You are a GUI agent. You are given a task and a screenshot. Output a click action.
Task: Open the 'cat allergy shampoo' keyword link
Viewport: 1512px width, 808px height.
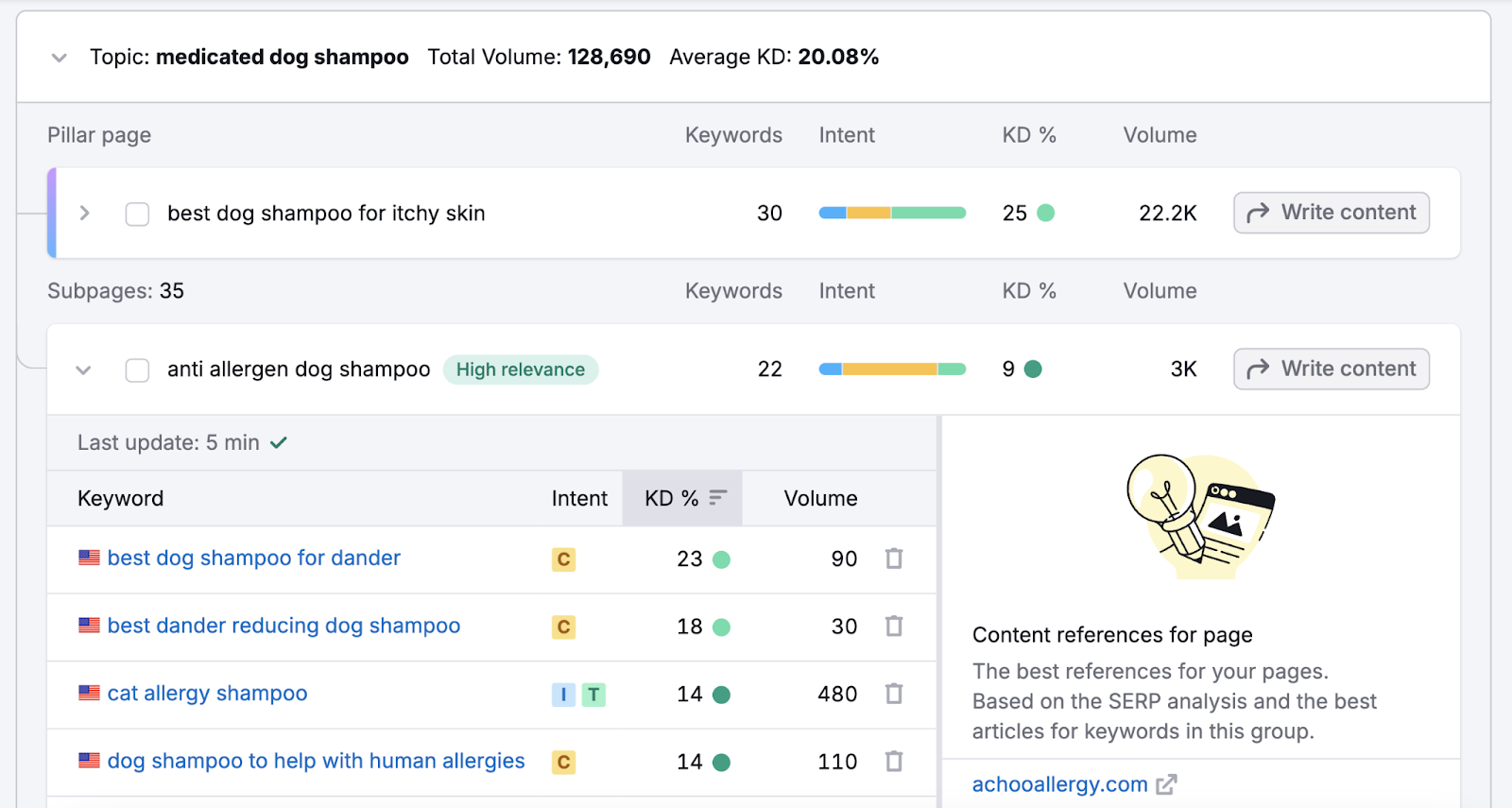point(207,694)
